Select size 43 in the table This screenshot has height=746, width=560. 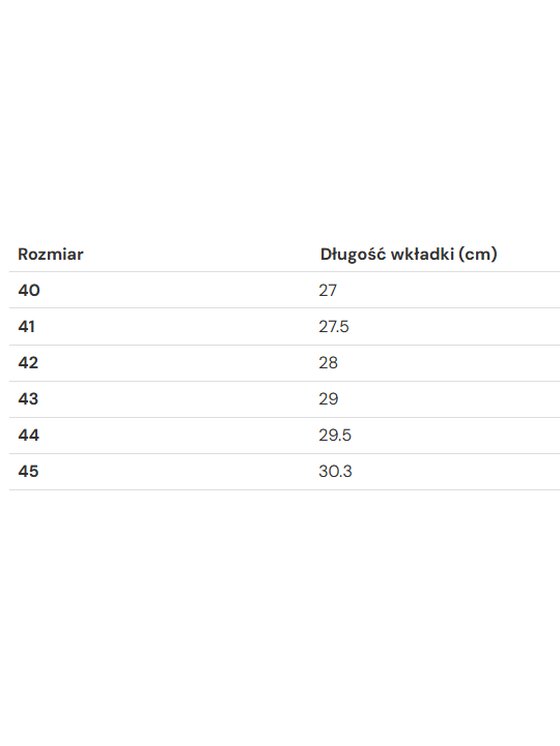click(x=28, y=399)
